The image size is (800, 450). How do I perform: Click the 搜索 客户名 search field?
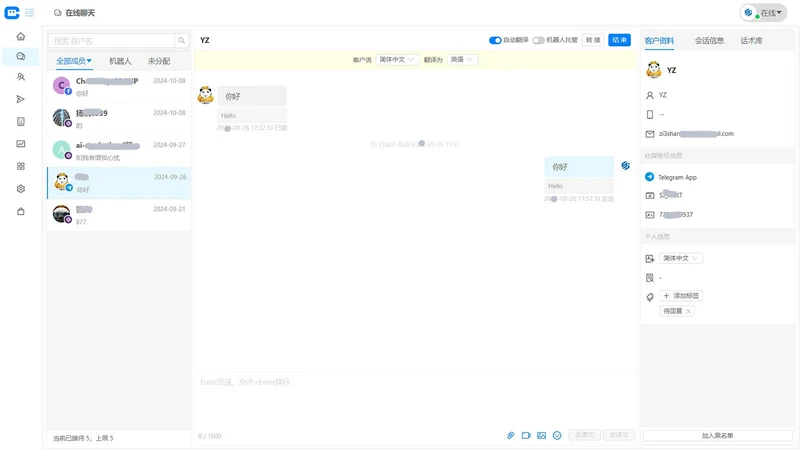tap(111, 40)
